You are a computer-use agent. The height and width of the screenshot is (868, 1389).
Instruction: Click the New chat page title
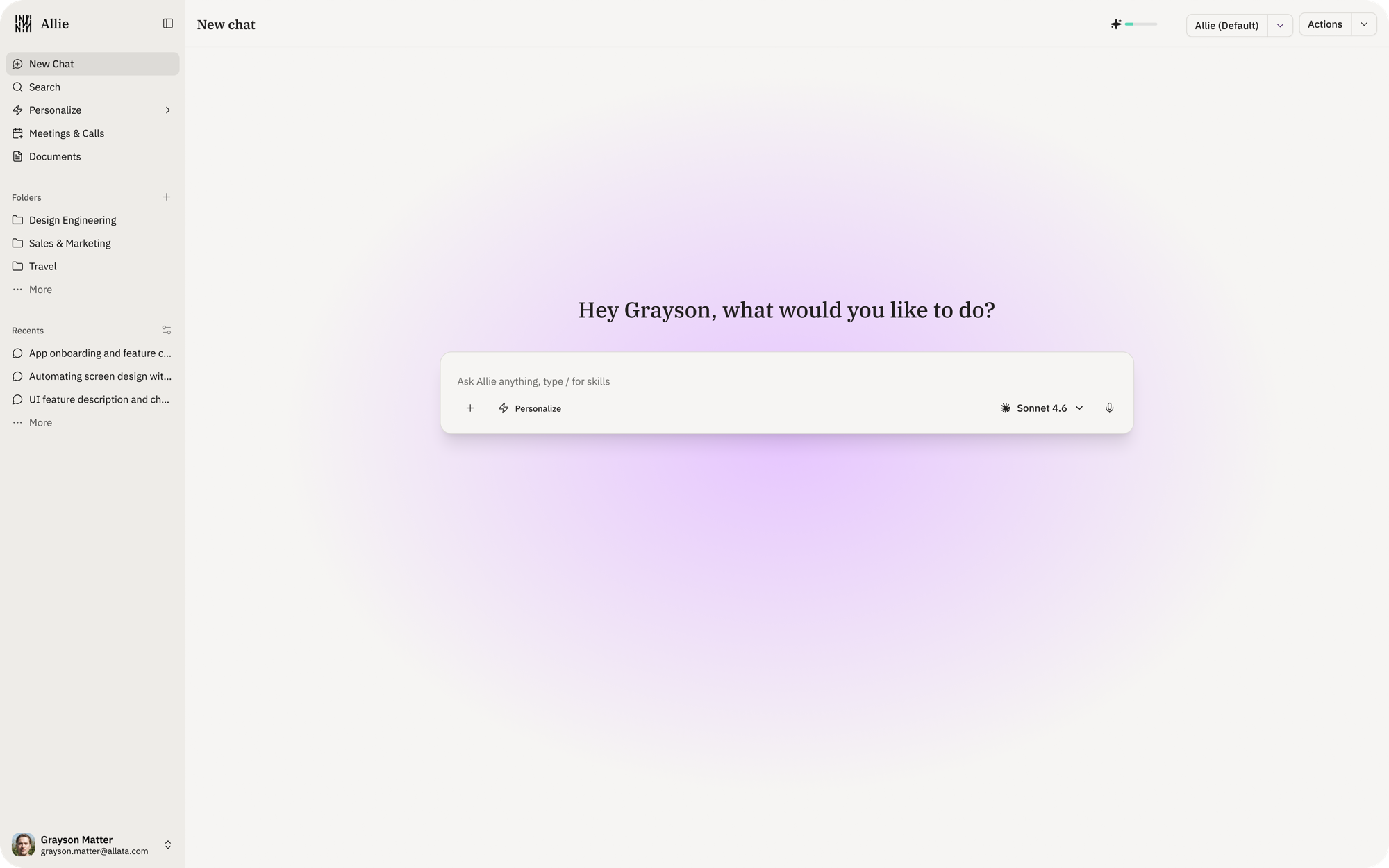point(226,24)
